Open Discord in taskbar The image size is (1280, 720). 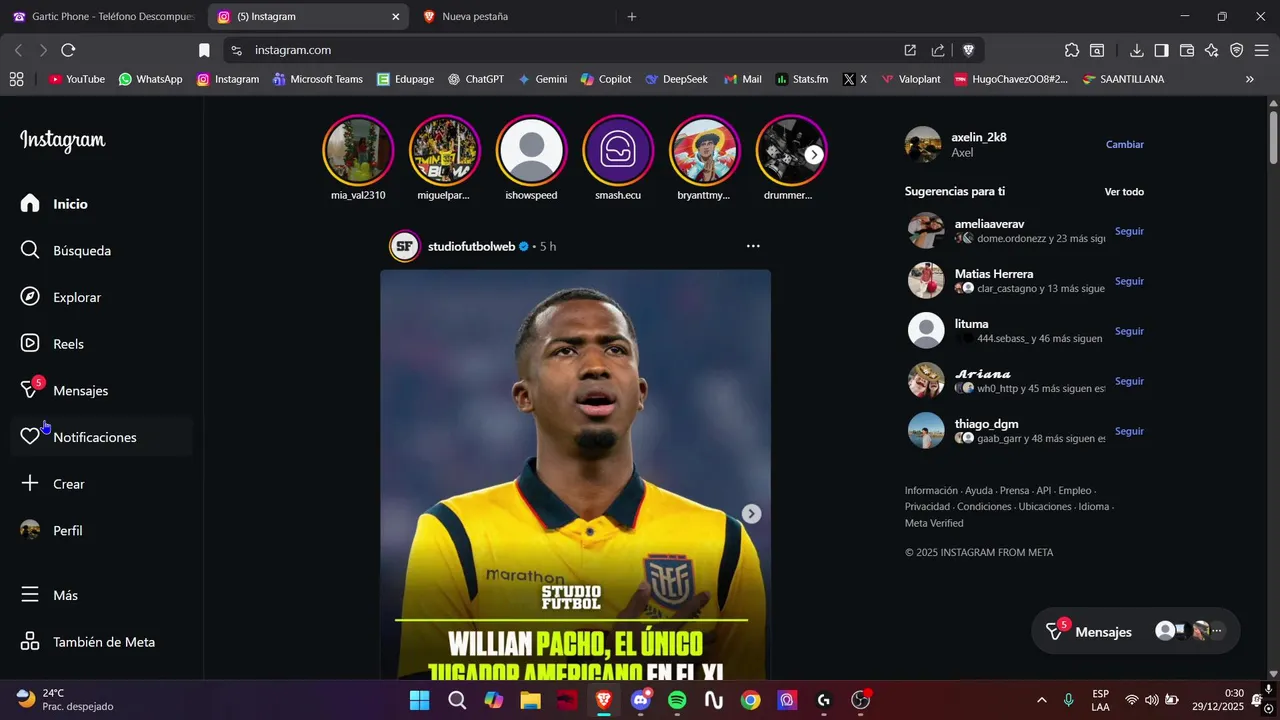[x=641, y=700]
